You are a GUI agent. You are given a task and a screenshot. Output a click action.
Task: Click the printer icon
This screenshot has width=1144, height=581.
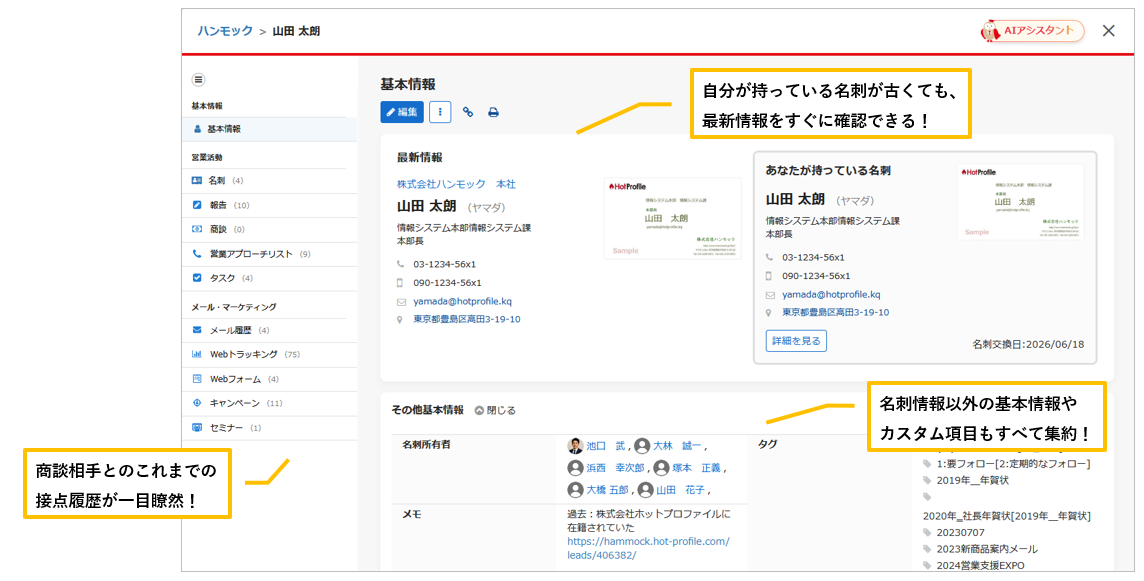pos(493,112)
